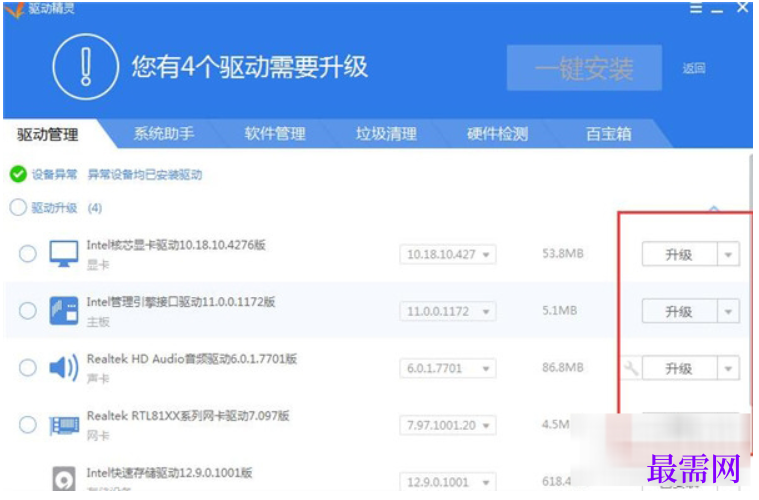759x500 pixels.
Task: Collapse the 驱动升级 list with up chevron
Action: click(x=713, y=209)
